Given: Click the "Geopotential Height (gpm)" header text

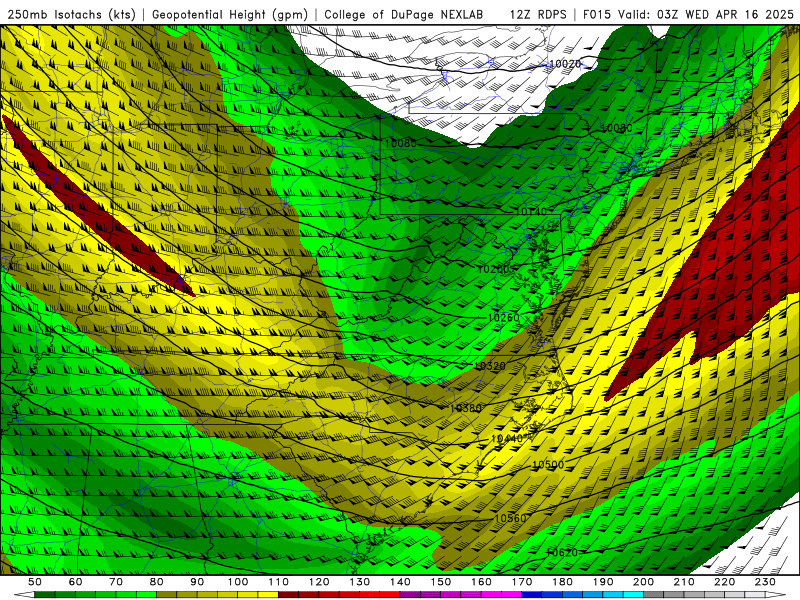Looking at the screenshot, I should click(230, 15).
